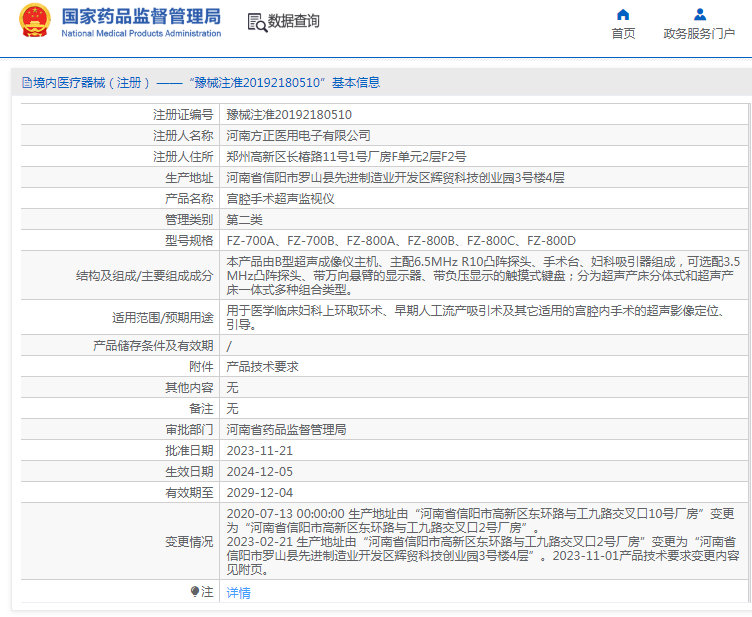Viewport: 752px width, 617px height.
Task: Click the 审批部门 label
Action: tap(189, 430)
